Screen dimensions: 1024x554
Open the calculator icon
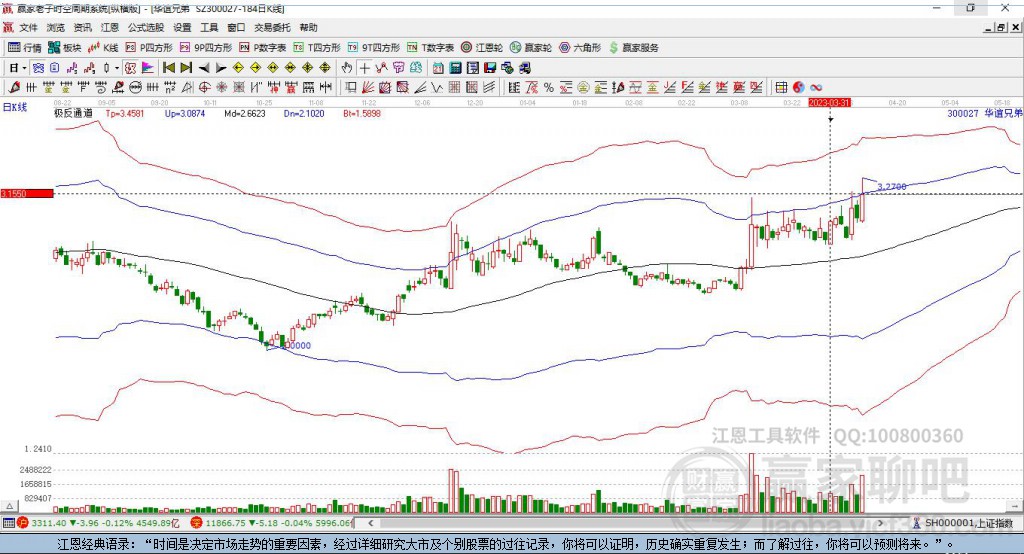point(455,68)
